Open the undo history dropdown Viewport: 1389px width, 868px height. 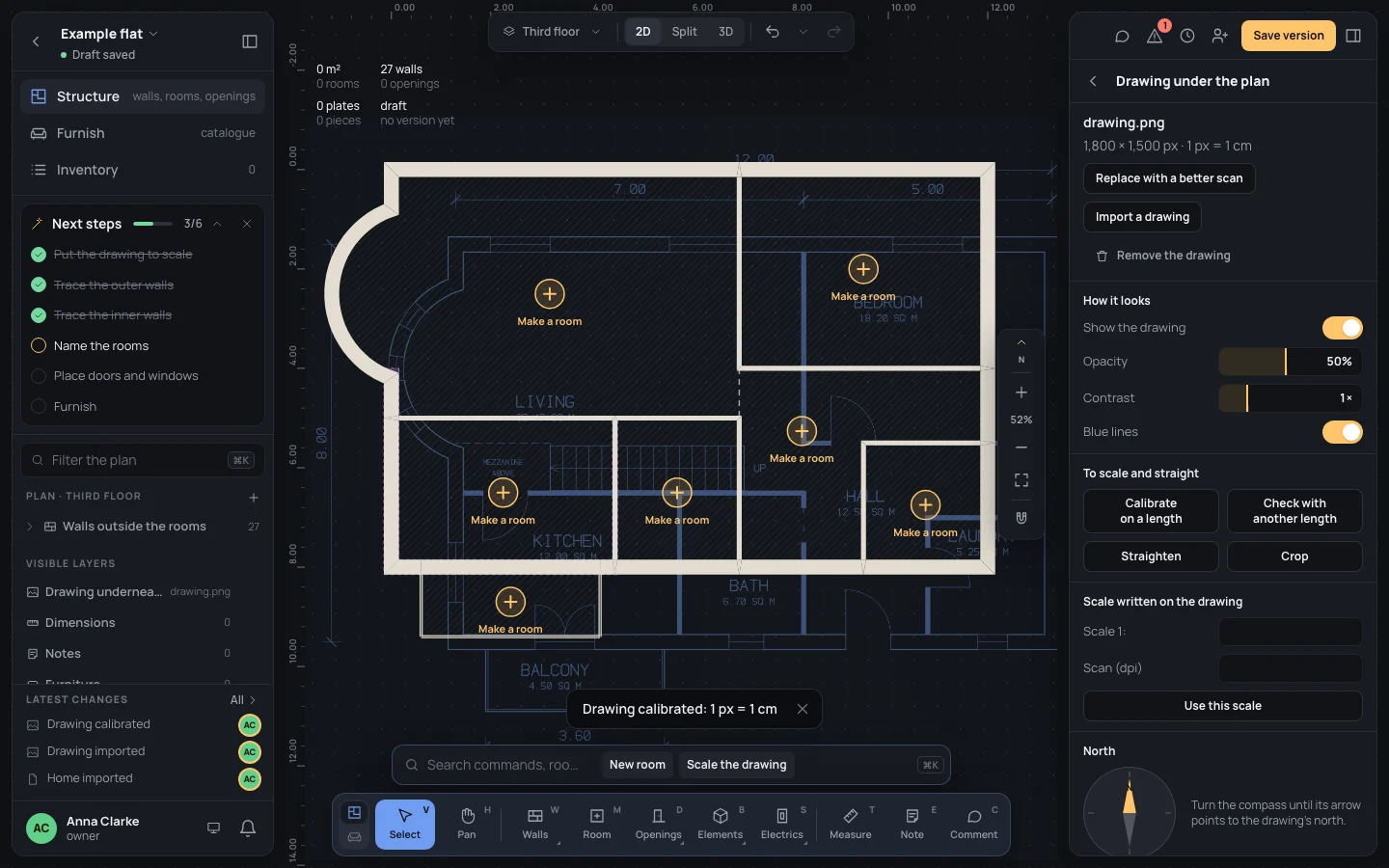(803, 32)
